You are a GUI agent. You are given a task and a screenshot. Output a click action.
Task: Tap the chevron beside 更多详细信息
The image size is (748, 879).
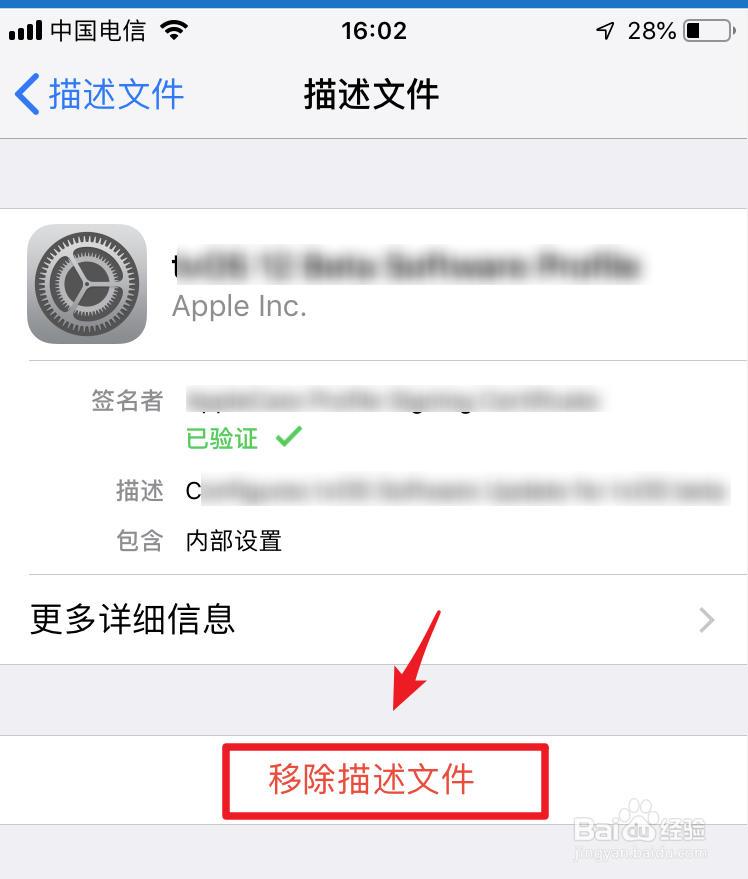pyautogui.click(x=707, y=620)
